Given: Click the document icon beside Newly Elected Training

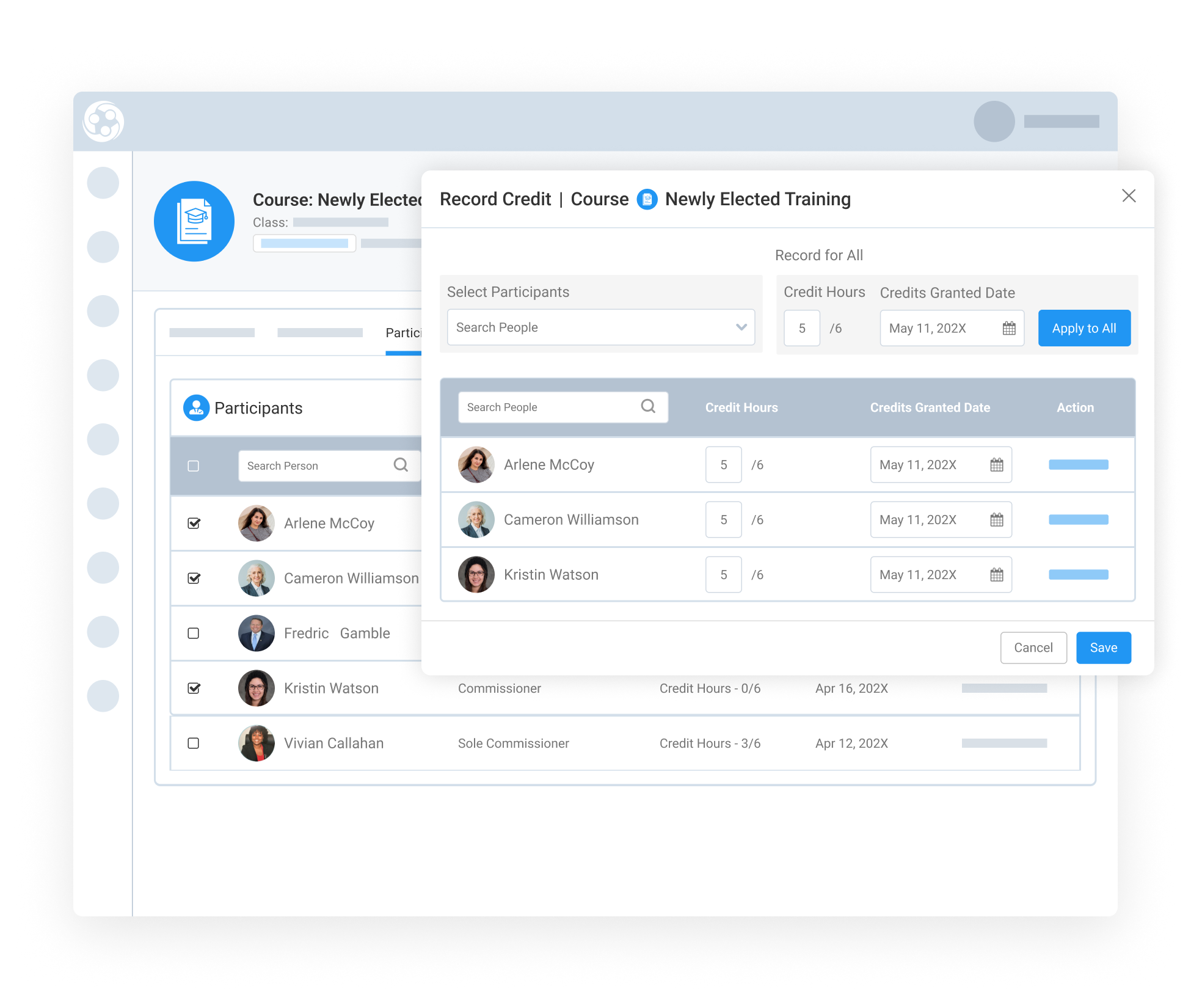Looking at the screenshot, I should pos(646,199).
